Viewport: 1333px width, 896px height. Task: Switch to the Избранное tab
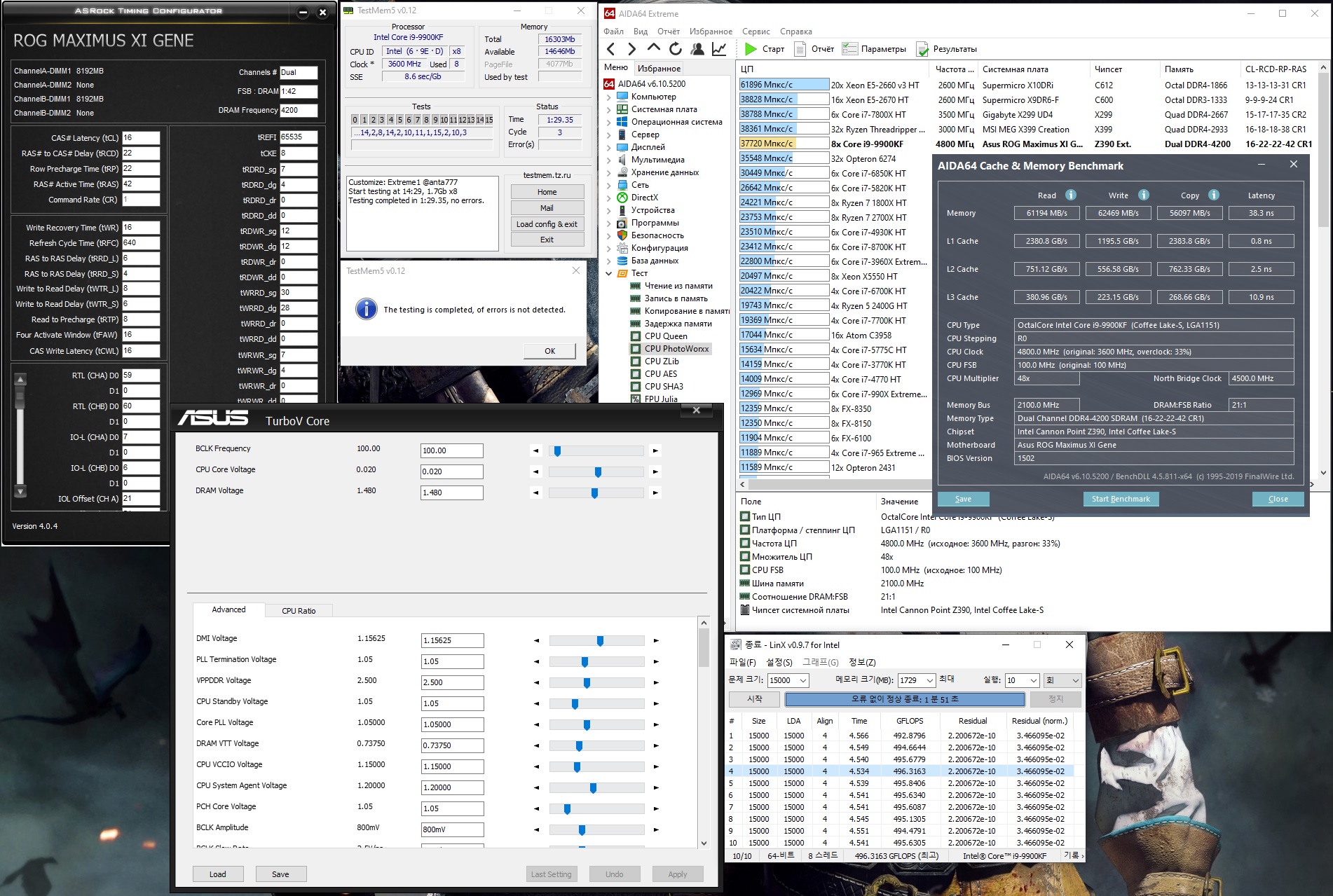point(659,68)
